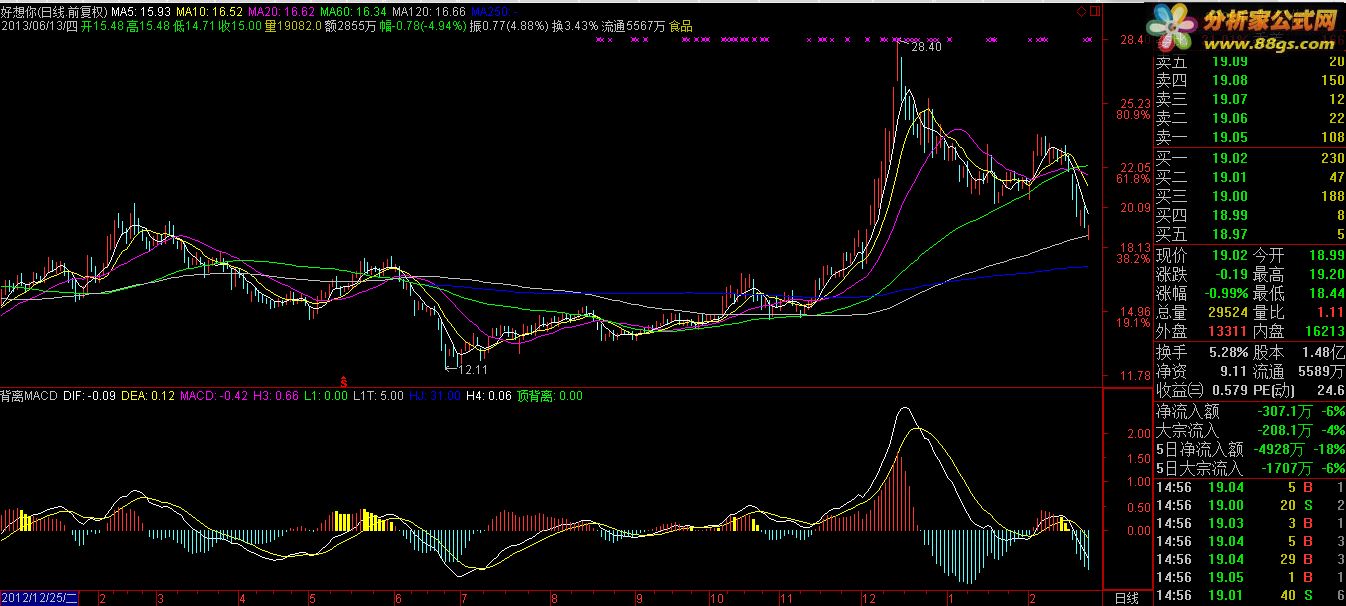1346x606 pixels.
Task: Select the 卖二 19.06 order row
Action: coord(1250,118)
